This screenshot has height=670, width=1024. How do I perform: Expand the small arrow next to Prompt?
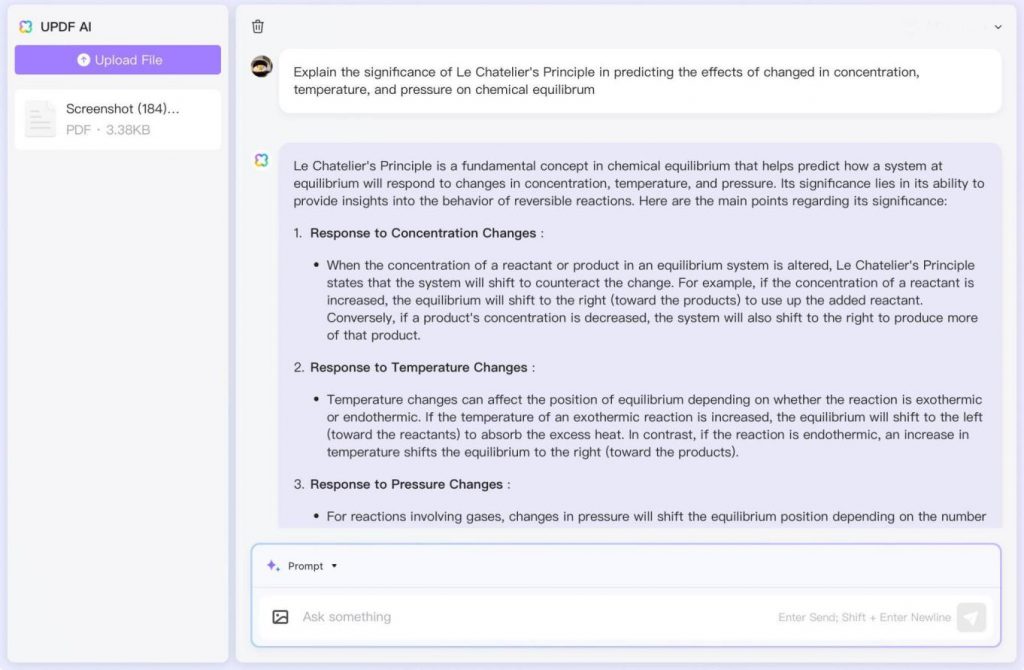click(334, 566)
